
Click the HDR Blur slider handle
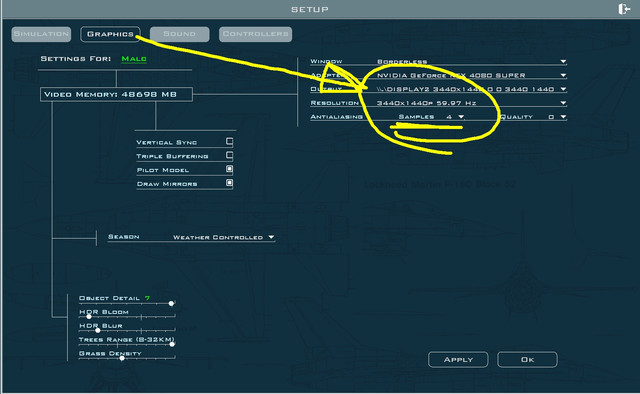(98, 330)
